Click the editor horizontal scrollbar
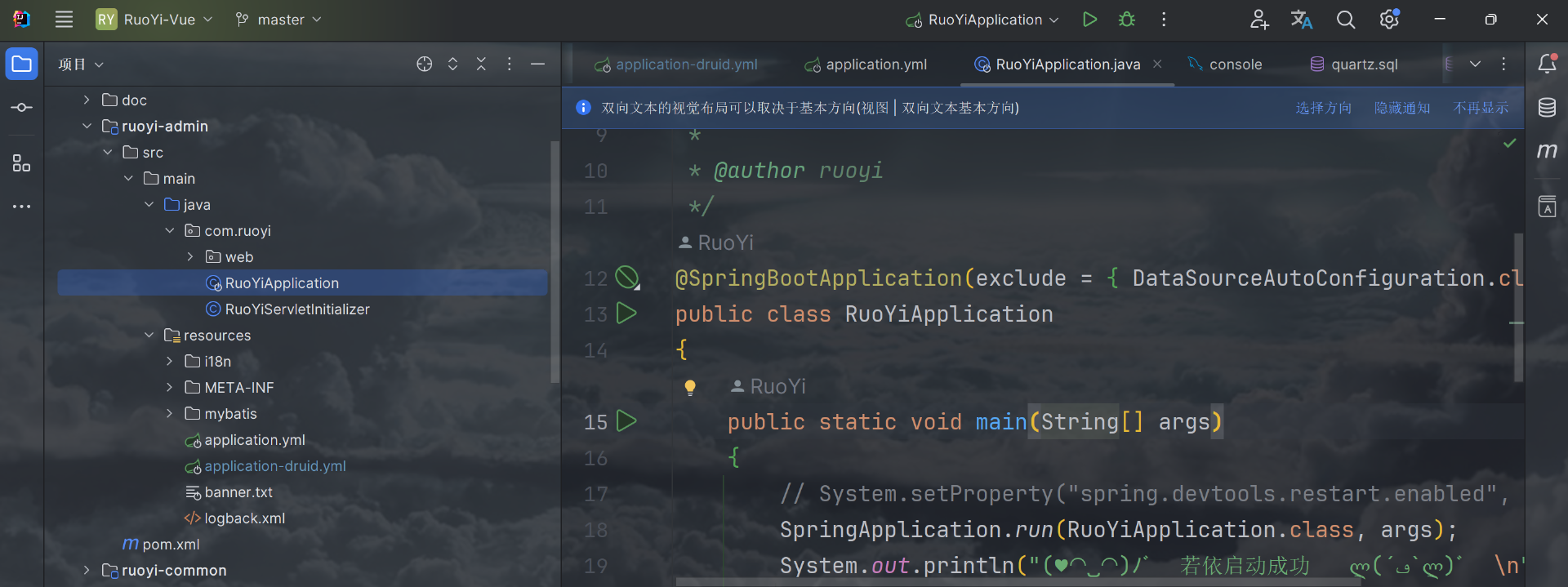The image size is (1568, 587). point(1017,582)
